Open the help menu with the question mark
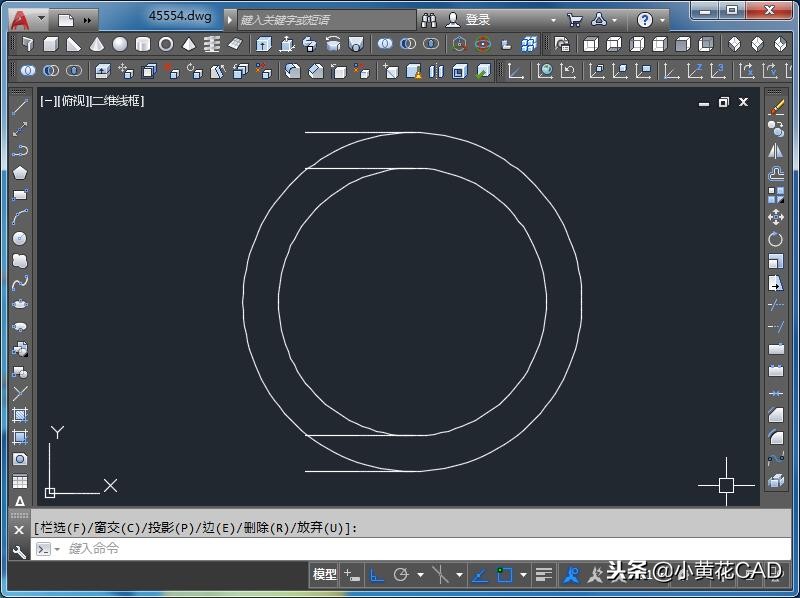Viewport: 800px width, 598px height. click(645, 19)
